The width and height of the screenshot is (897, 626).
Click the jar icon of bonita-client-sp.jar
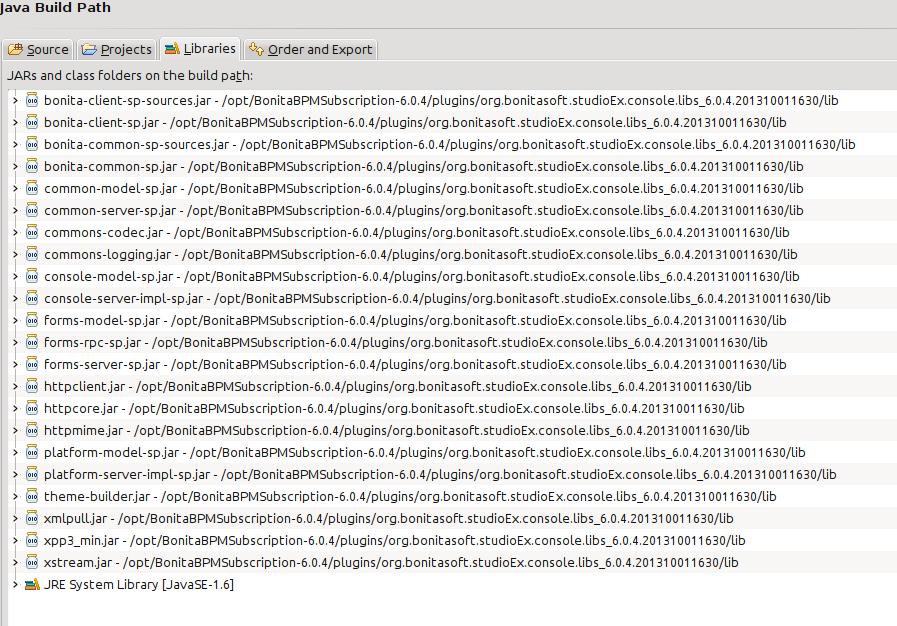32,122
